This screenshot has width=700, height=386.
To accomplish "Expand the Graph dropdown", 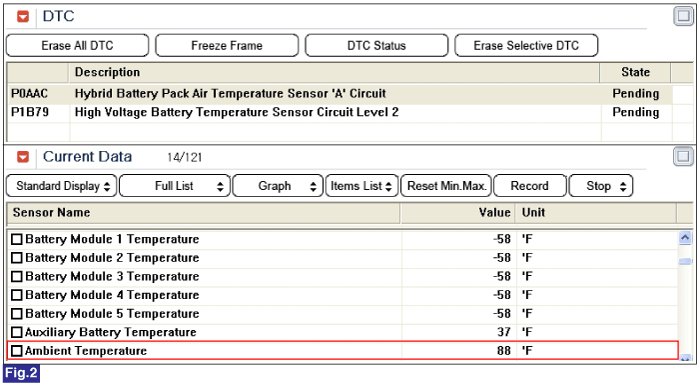I will point(277,186).
